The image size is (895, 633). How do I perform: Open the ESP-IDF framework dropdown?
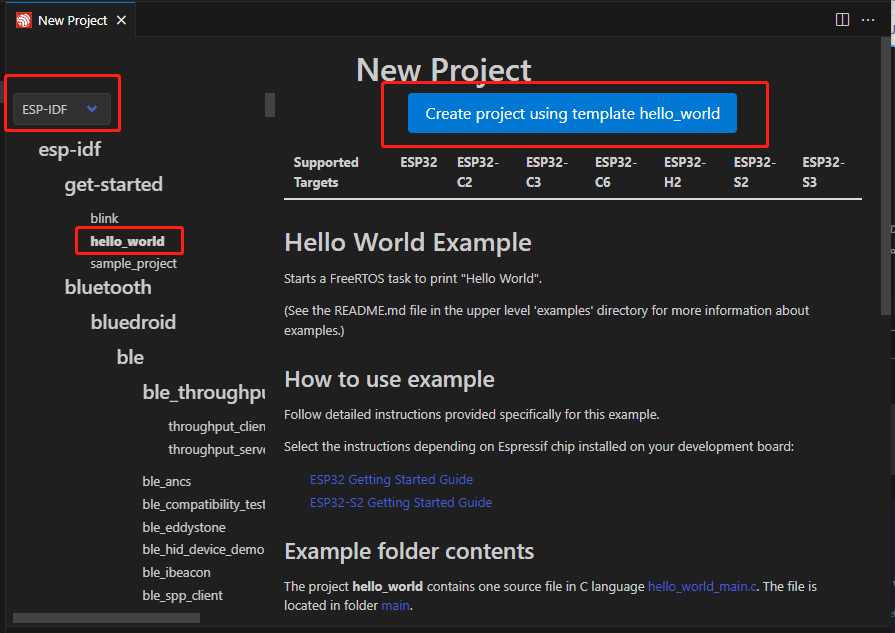click(x=62, y=109)
